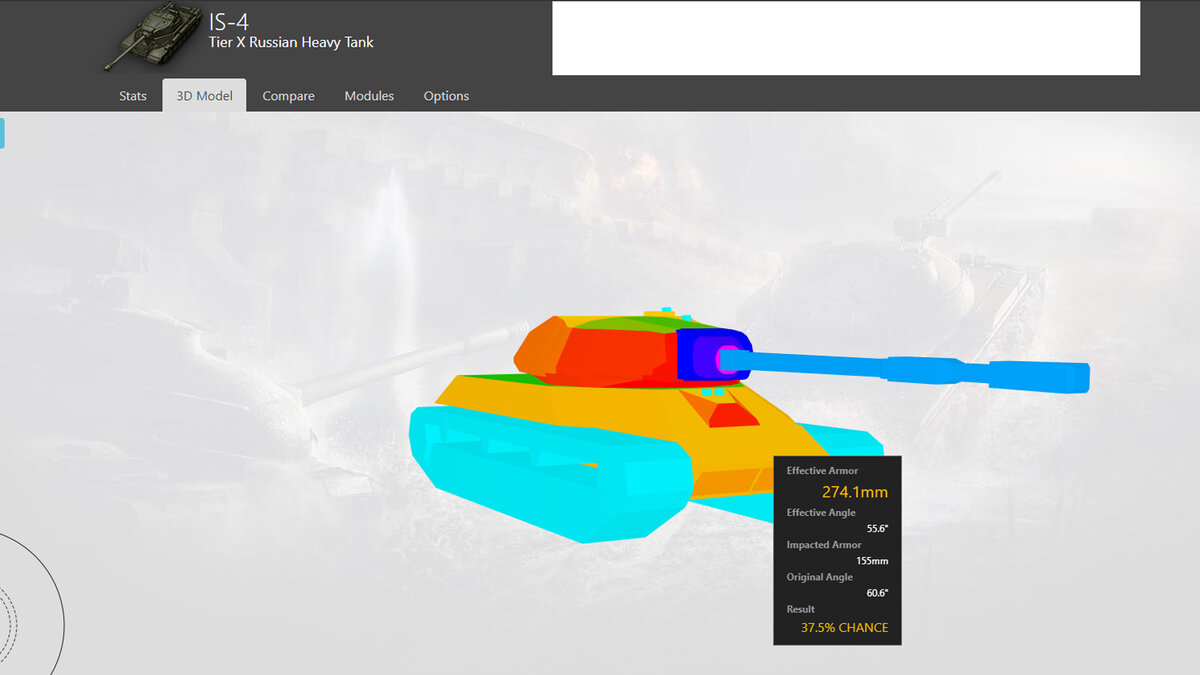Click the 55.6° effective angle value

click(877, 528)
